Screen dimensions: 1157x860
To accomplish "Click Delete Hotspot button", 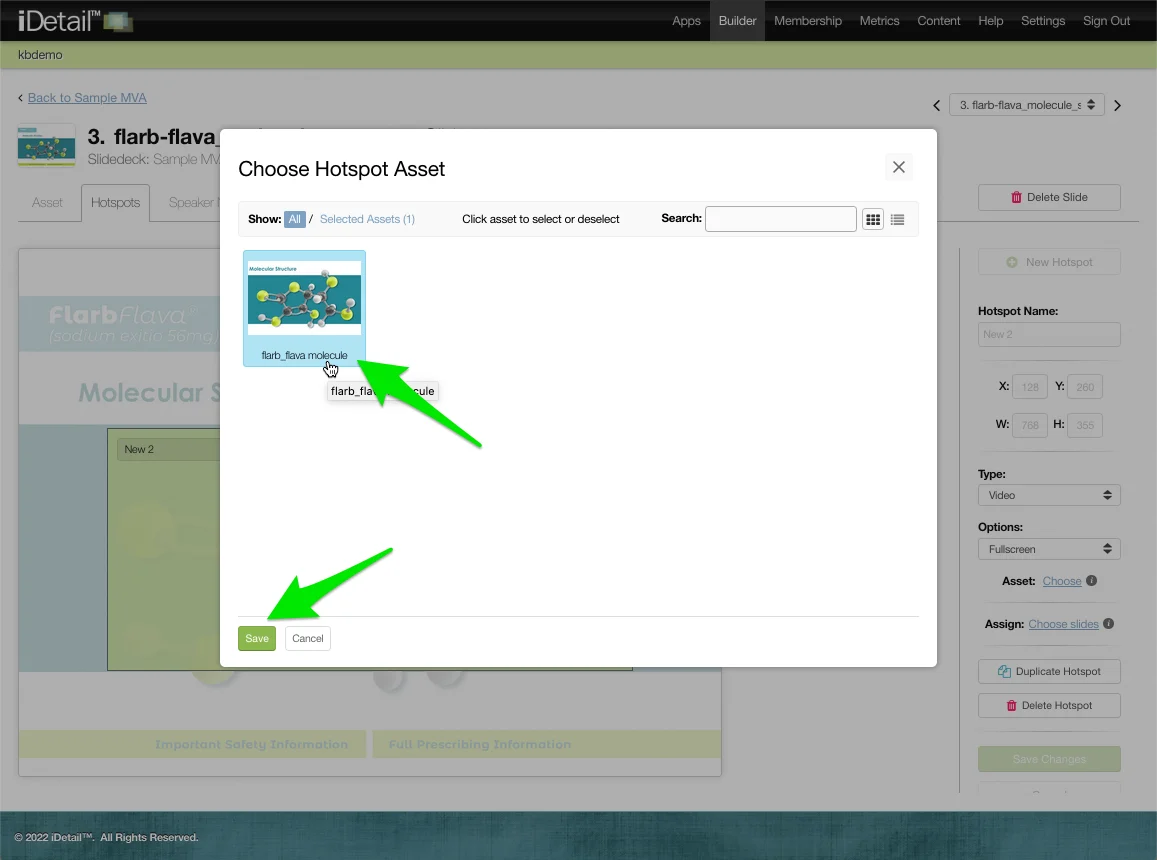I will 1049,706.
